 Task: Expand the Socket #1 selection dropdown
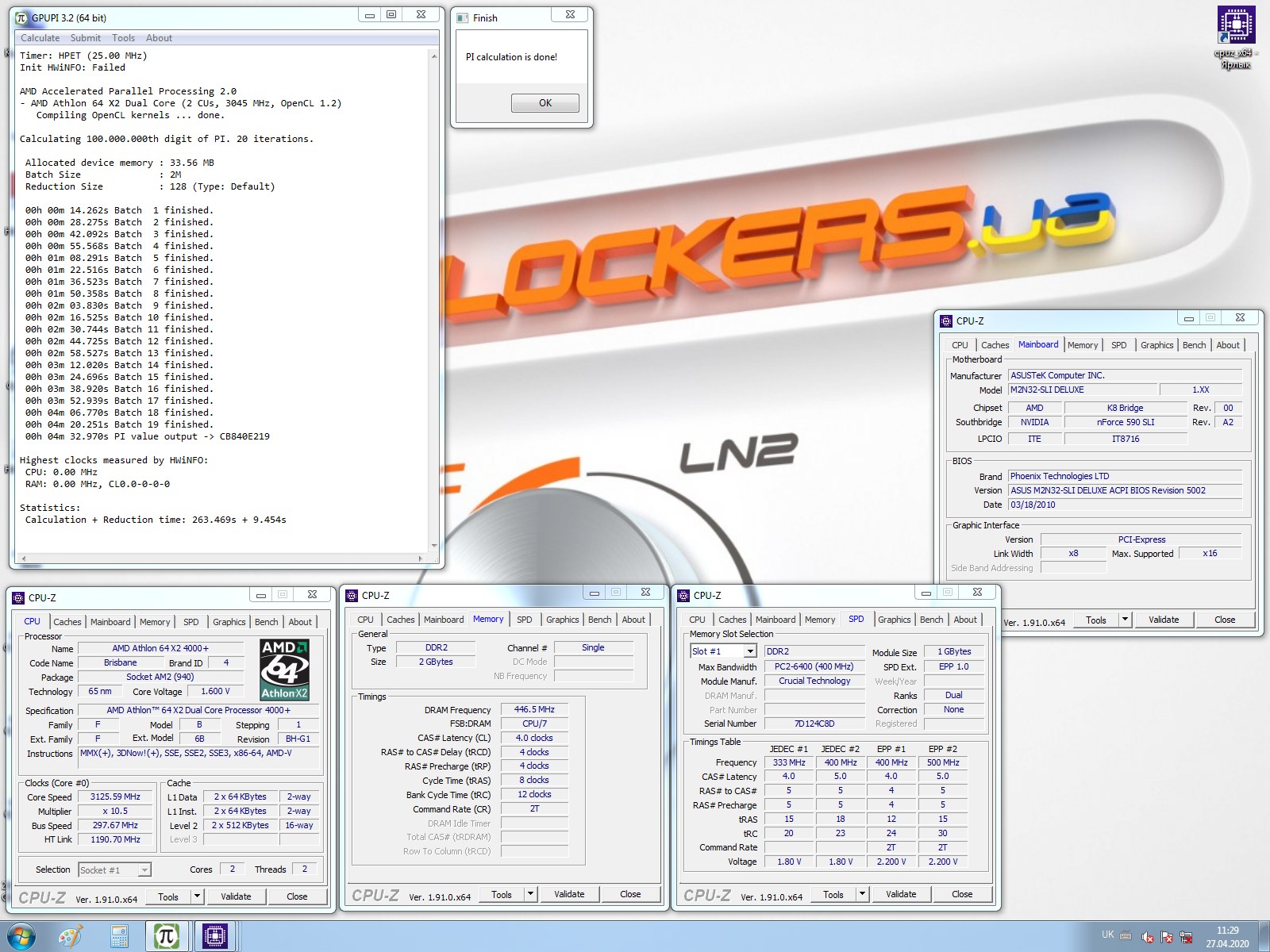pos(144,870)
